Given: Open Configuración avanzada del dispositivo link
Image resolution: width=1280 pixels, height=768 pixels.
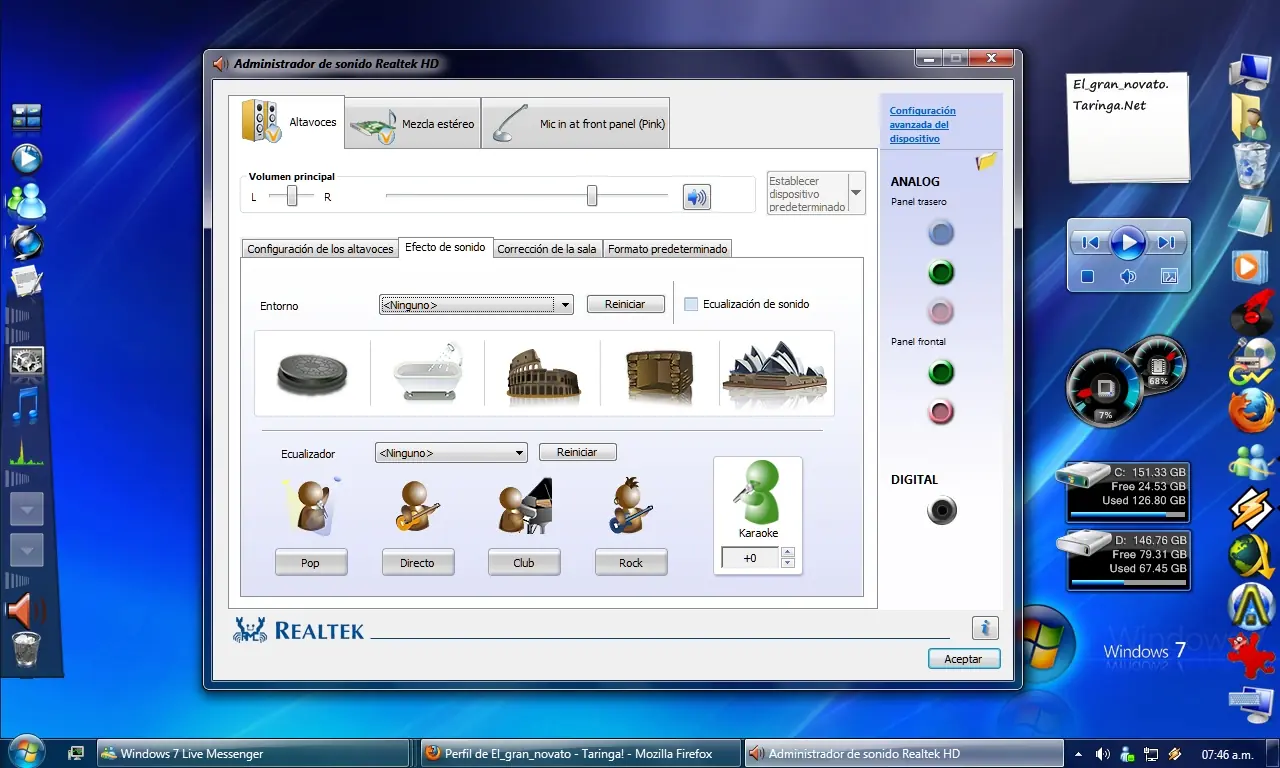Looking at the screenshot, I should (923, 125).
